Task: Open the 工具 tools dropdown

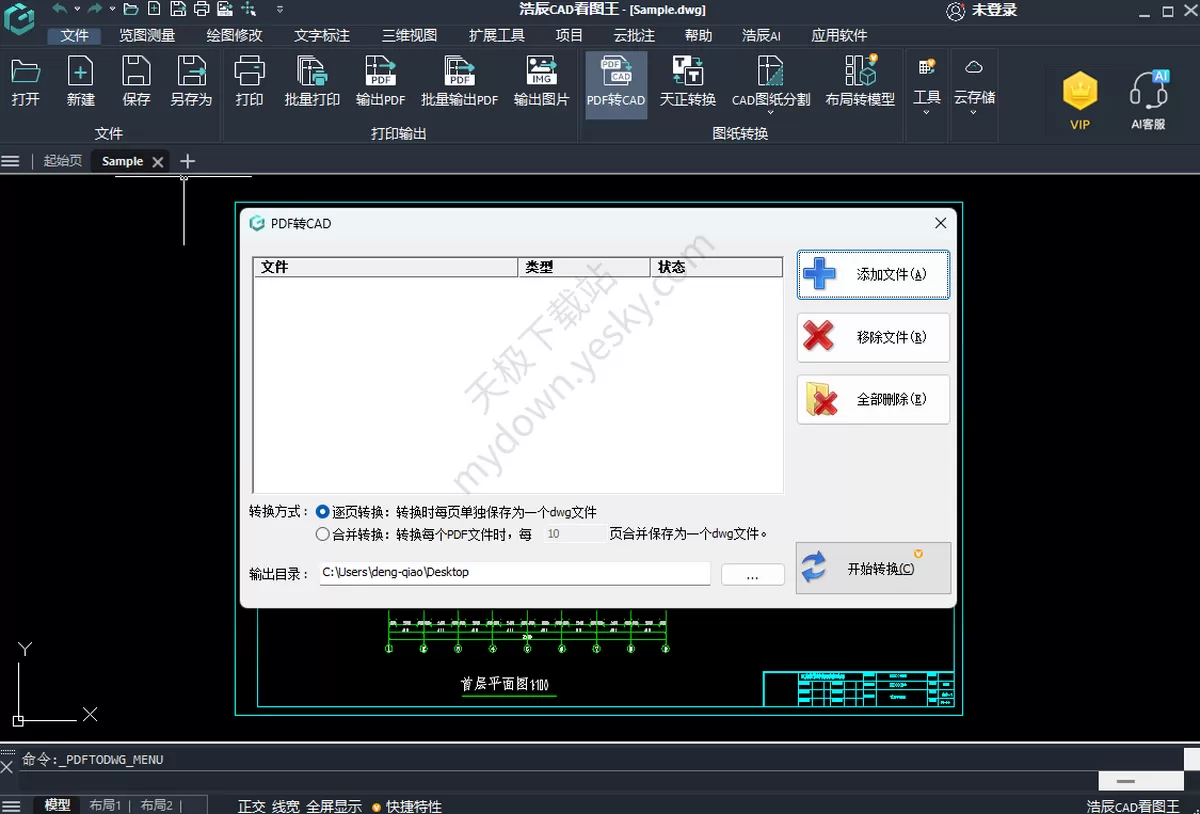Action: pyautogui.click(x=927, y=85)
